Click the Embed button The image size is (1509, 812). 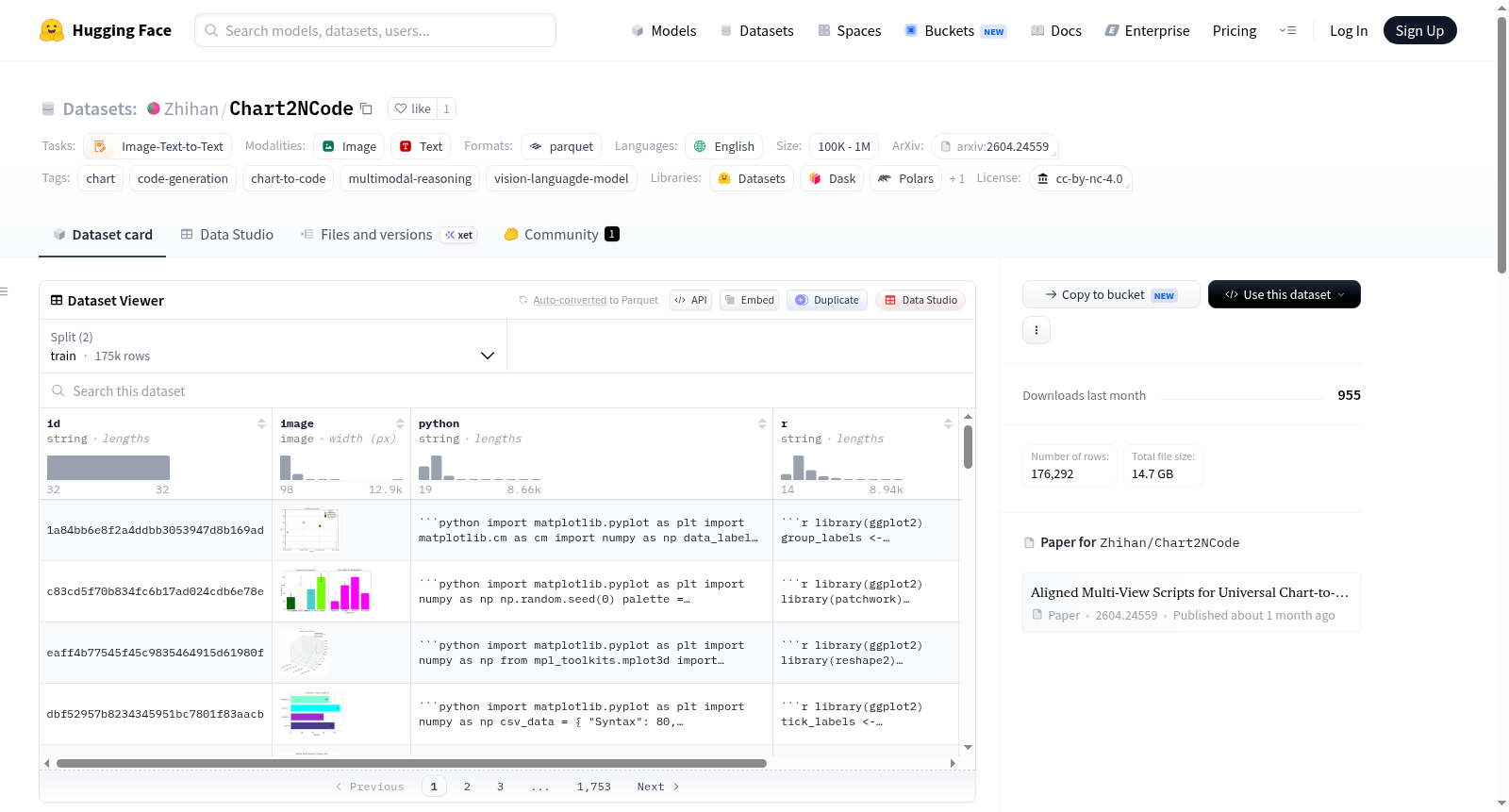pyautogui.click(x=749, y=300)
